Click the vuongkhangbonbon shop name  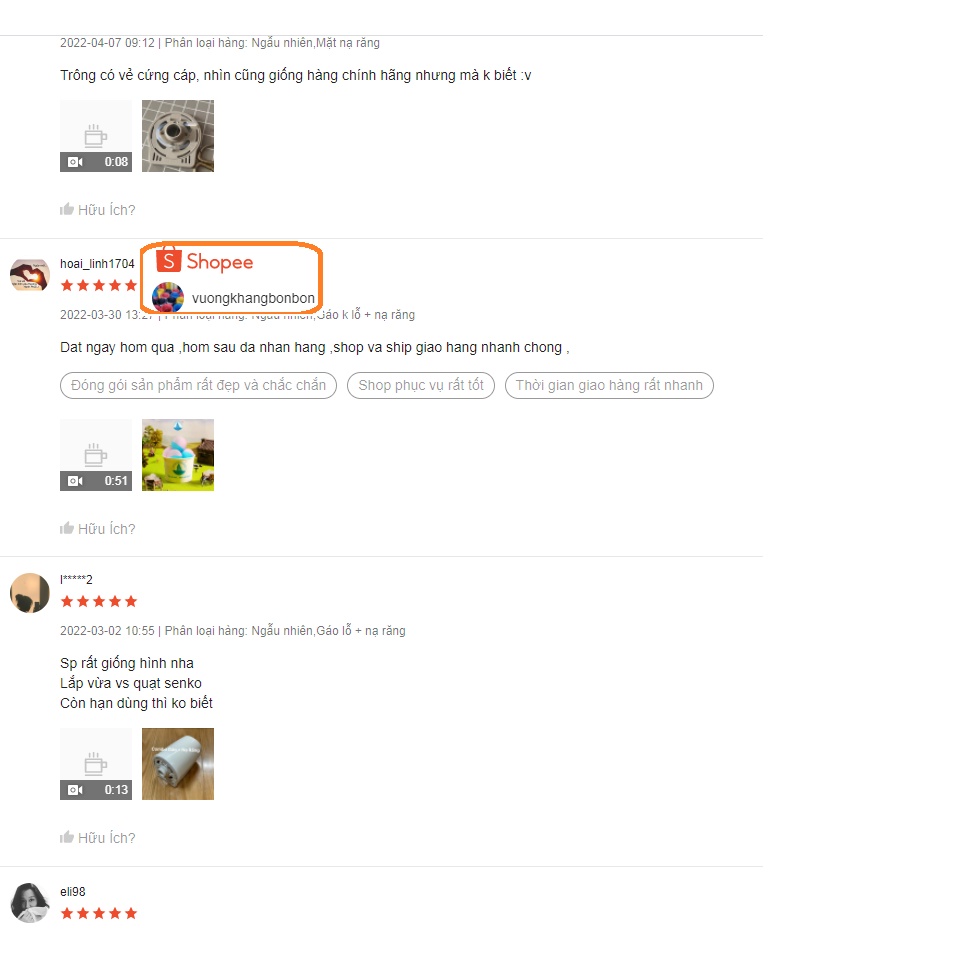pos(253,298)
